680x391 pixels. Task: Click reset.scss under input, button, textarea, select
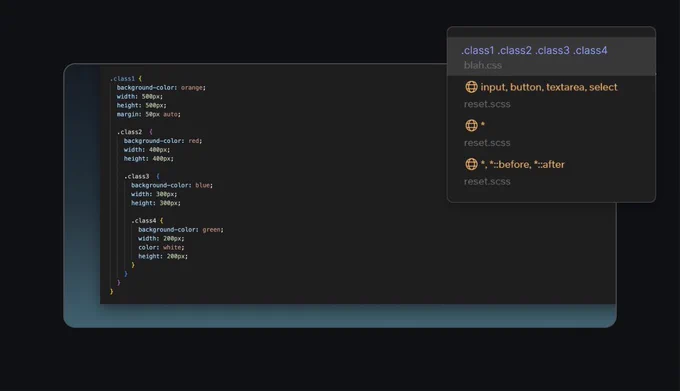coord(487,104)
